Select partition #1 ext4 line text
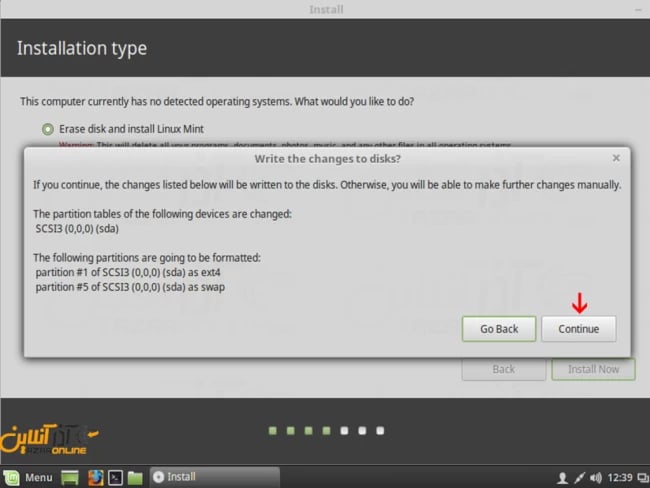The width and height of the screenshot is (650, 488). [x=128, y=272]
